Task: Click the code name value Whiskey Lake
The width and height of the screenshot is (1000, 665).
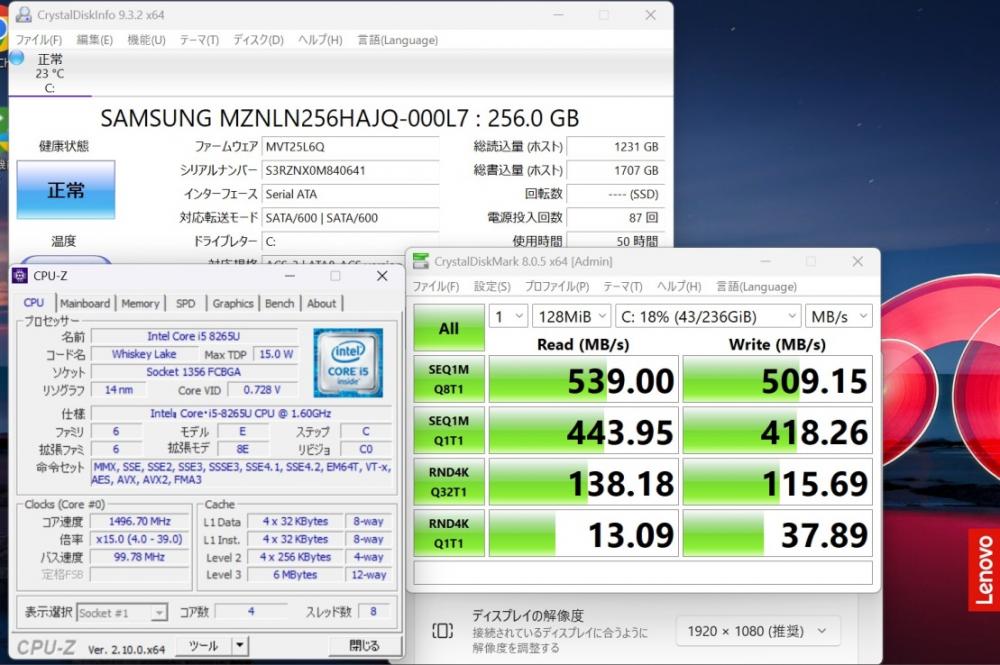Action: tap(144, 354)
